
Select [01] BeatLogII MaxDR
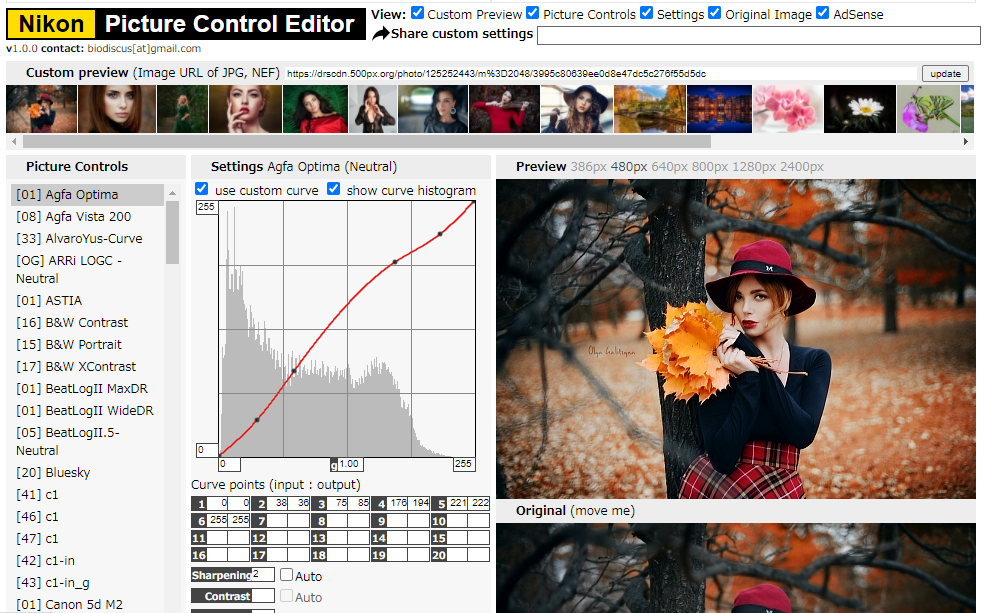coord(88,389)
